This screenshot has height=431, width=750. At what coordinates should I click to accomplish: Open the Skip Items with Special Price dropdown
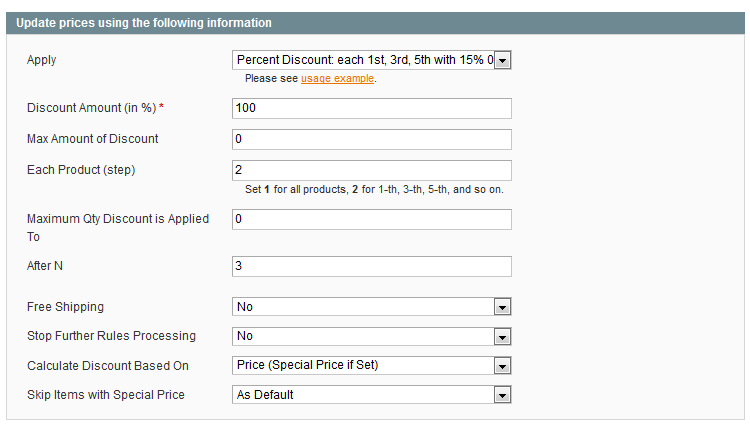pos(372,395)
